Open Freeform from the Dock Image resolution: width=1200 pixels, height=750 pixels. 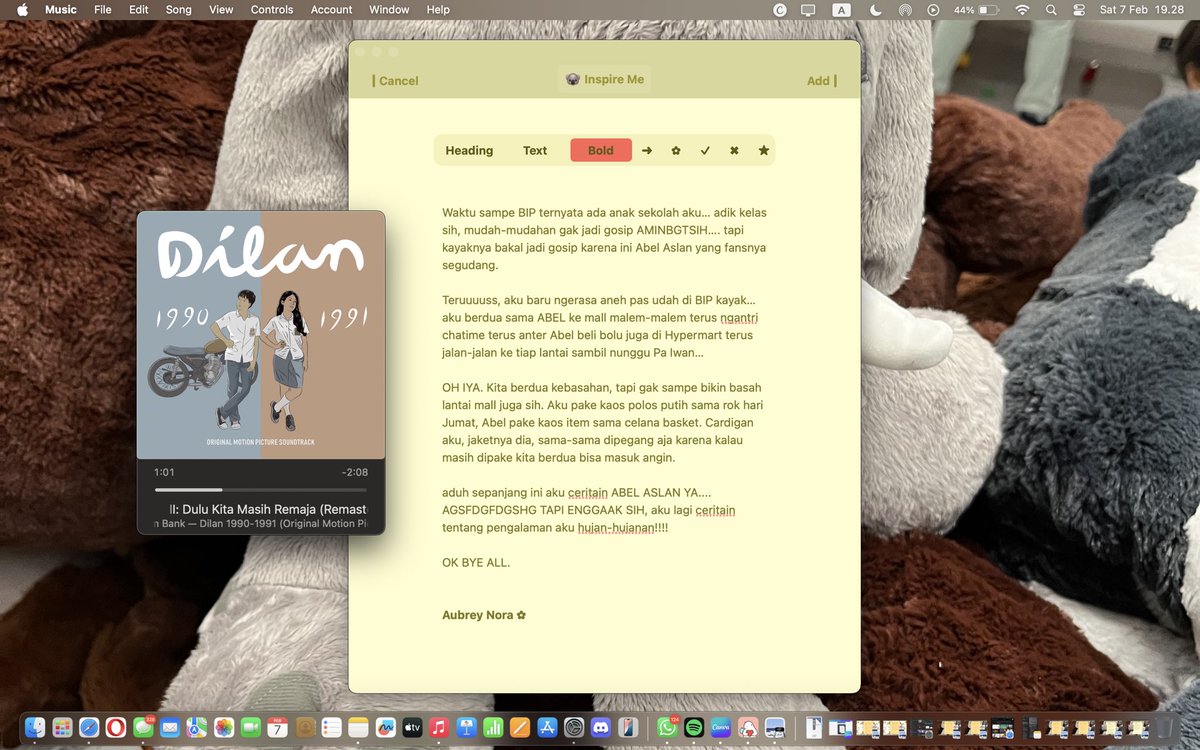point(386,728)
